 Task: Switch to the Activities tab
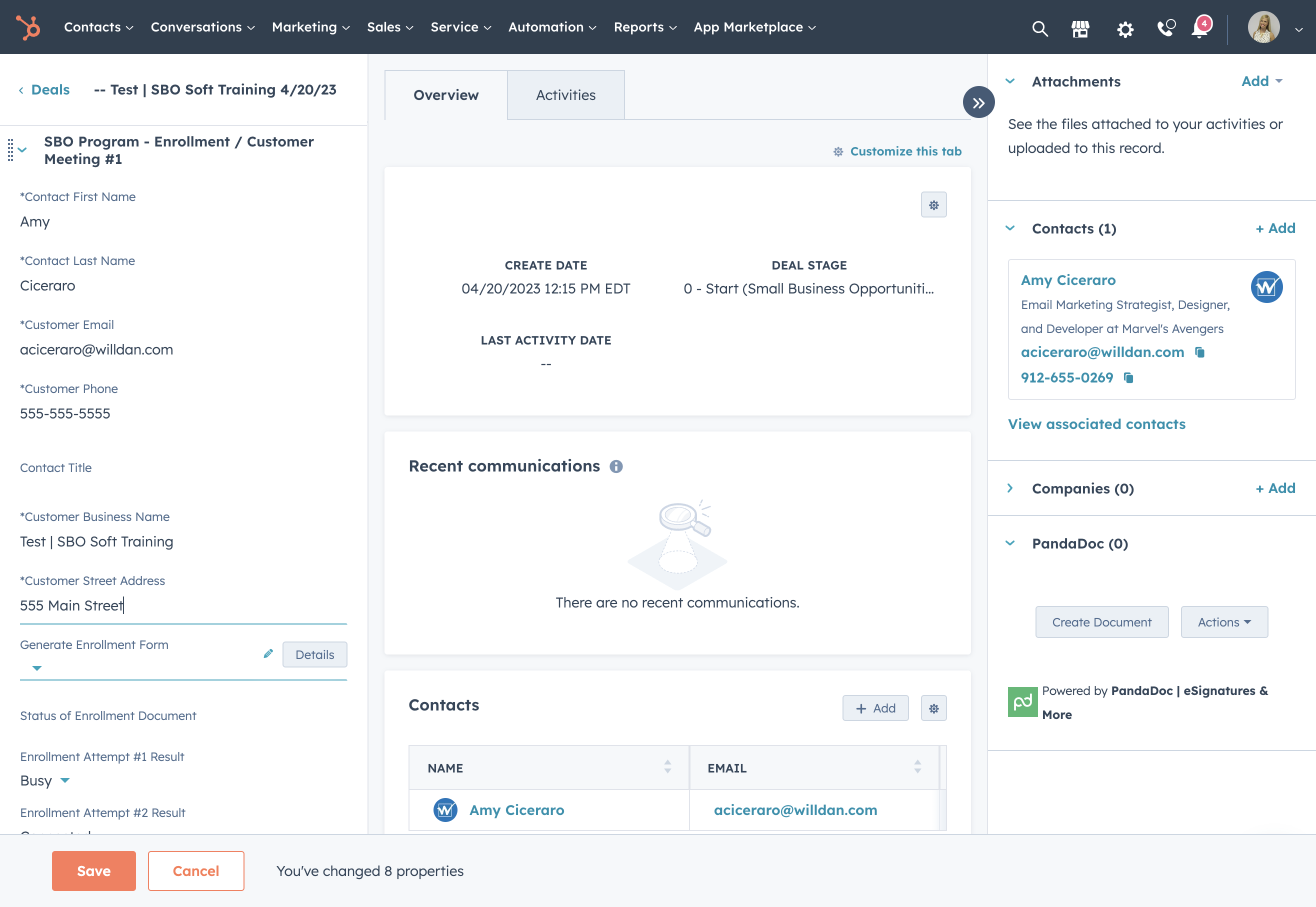[x=566, y=95]
